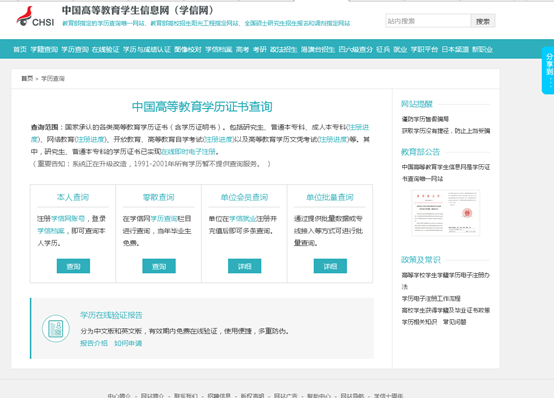The height and width of the screenshot is (398, 554).
Task: Focus the 站内搜索 search field
Action: 428,21
